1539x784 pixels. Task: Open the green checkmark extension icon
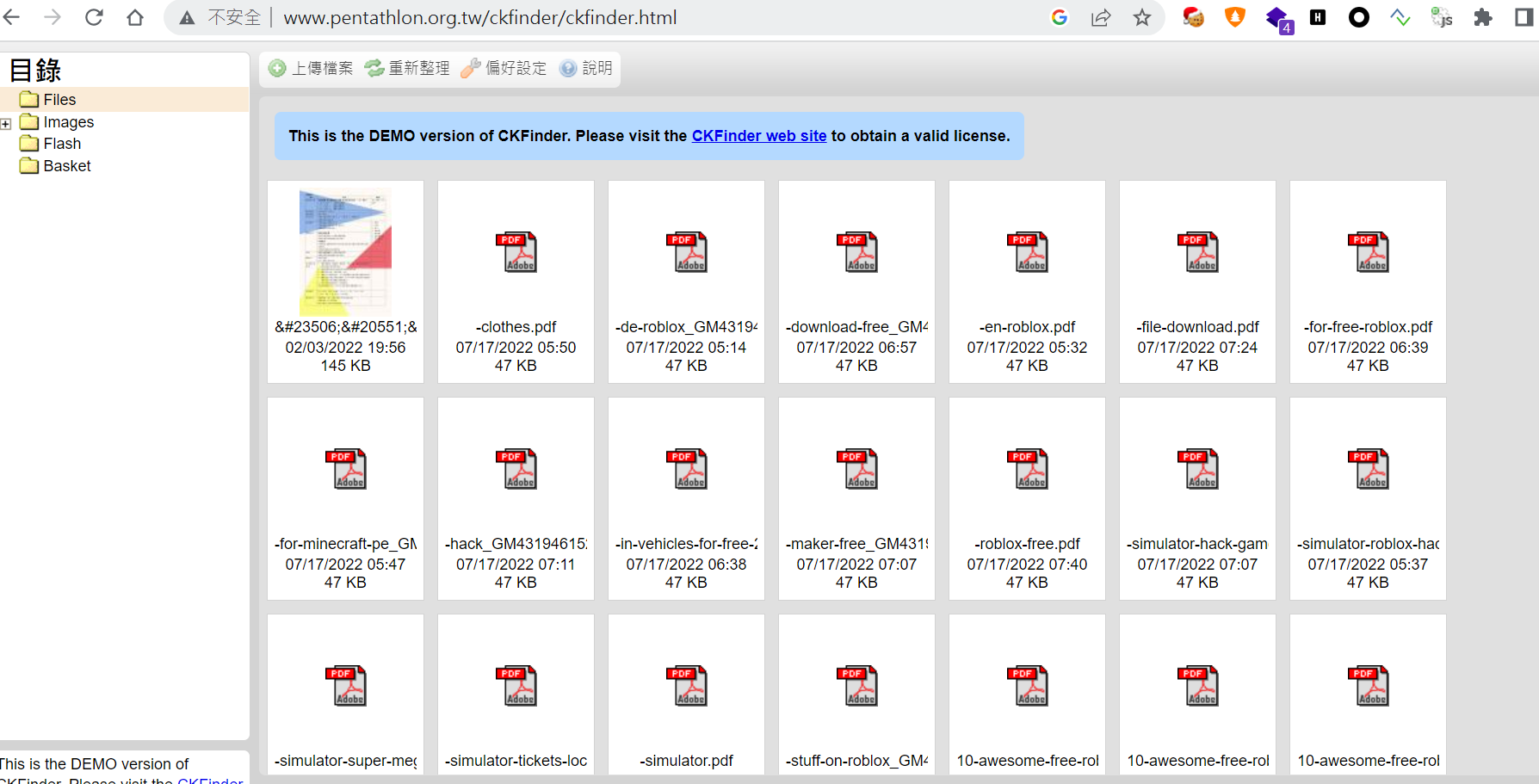[1400, 17]
